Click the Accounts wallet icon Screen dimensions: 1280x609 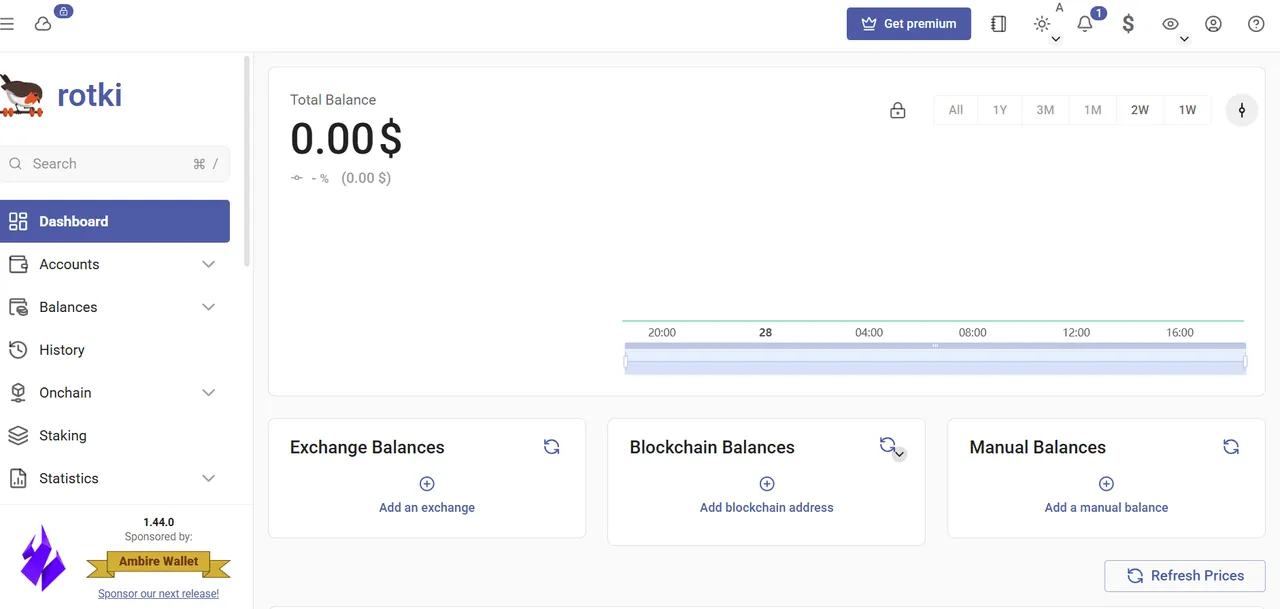coord(18,264)
